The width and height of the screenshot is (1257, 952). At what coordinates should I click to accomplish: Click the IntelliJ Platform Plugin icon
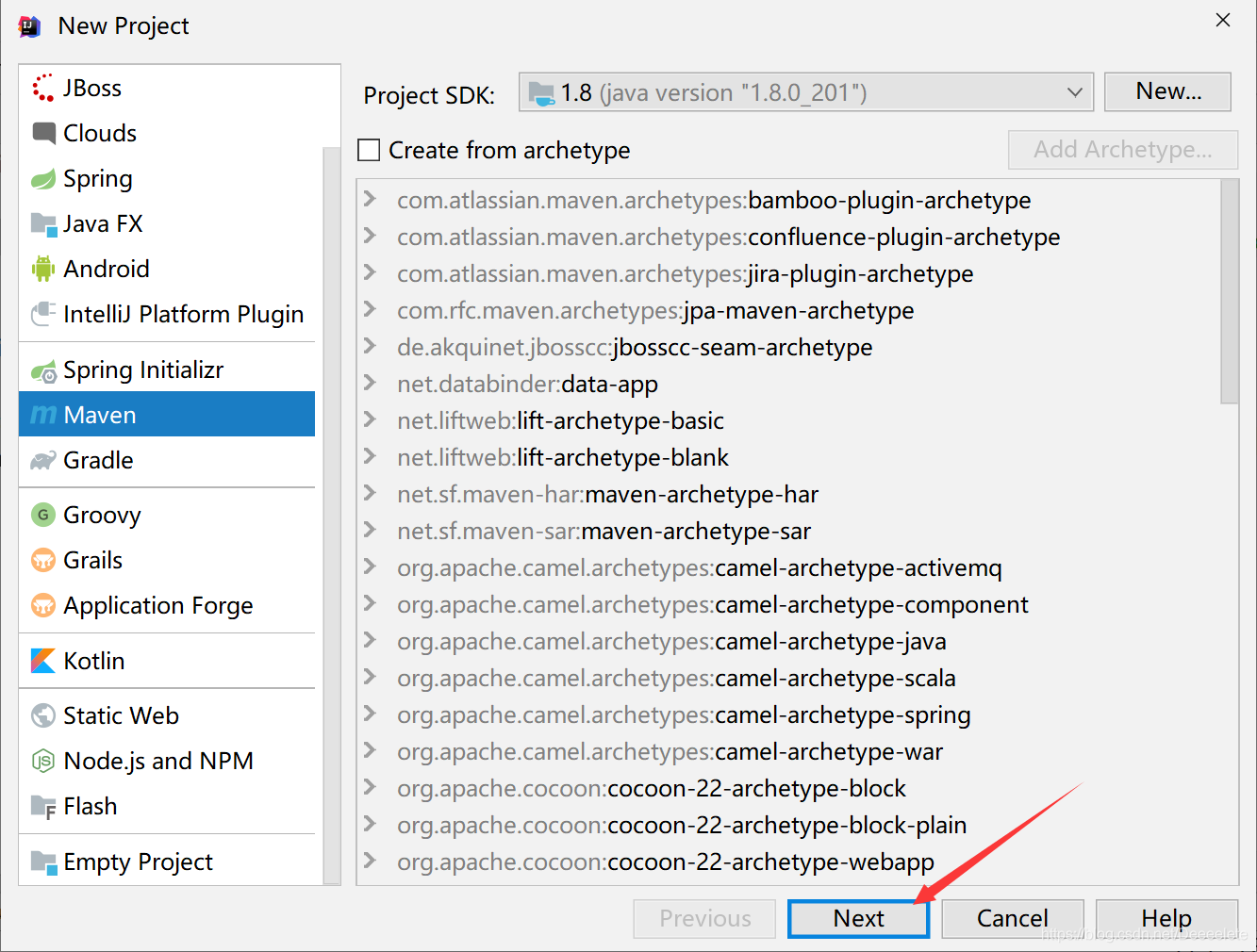point(43,314)
